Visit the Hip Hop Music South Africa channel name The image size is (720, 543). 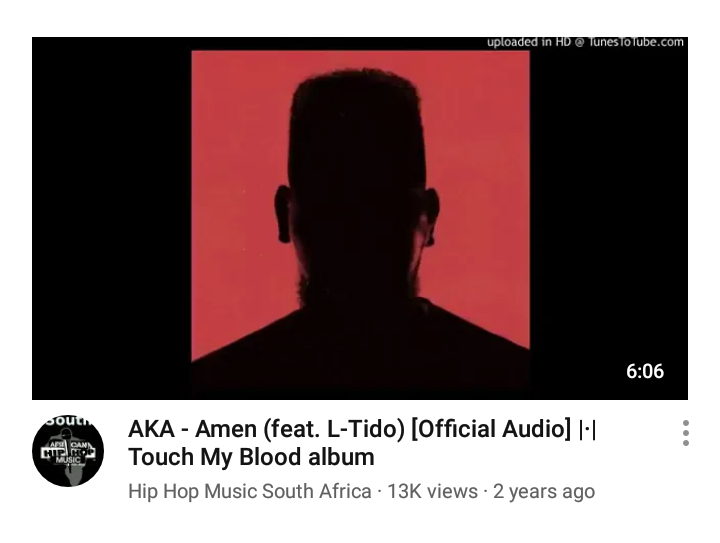[250, 491]
